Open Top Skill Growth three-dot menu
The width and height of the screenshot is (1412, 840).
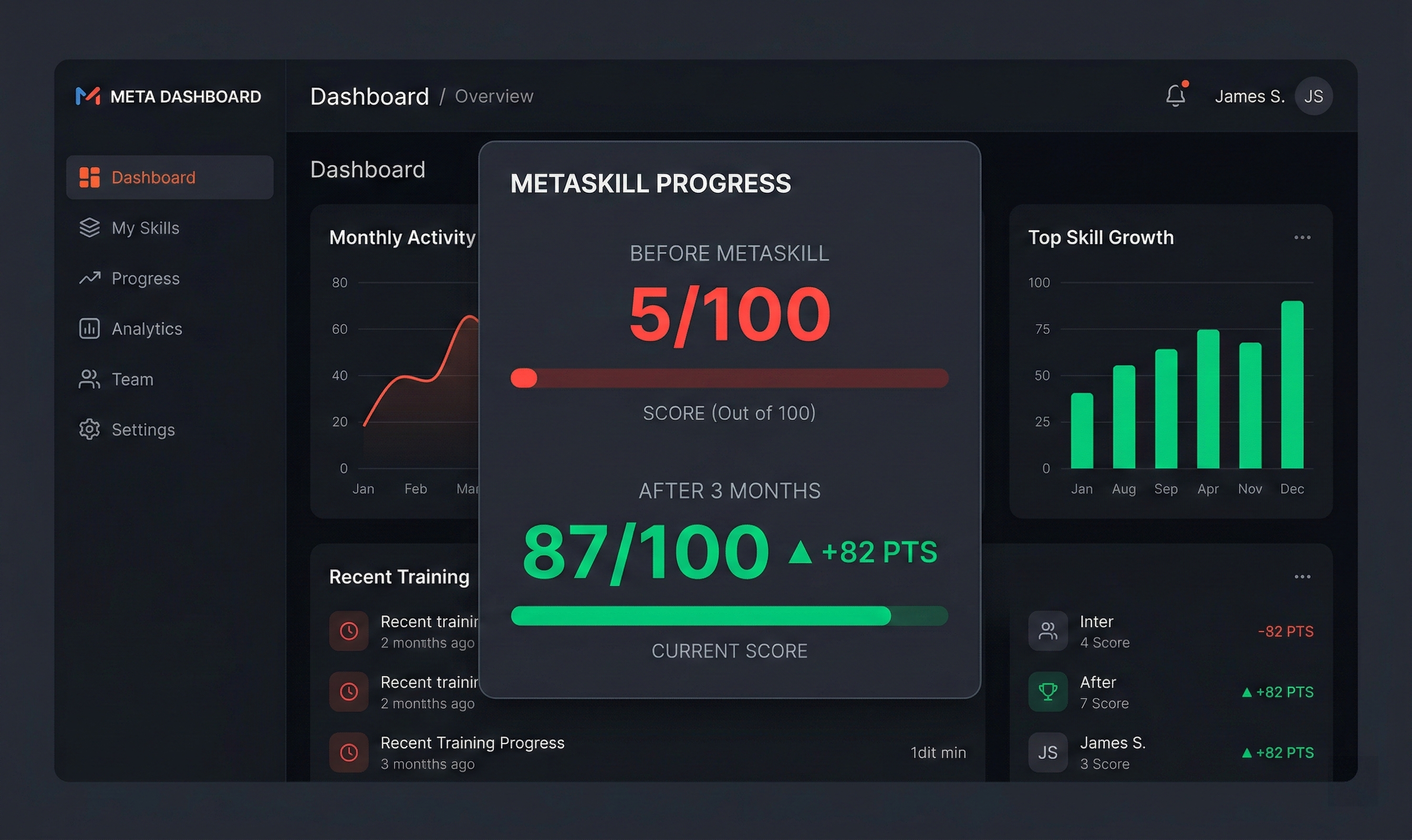[1302, 237]
